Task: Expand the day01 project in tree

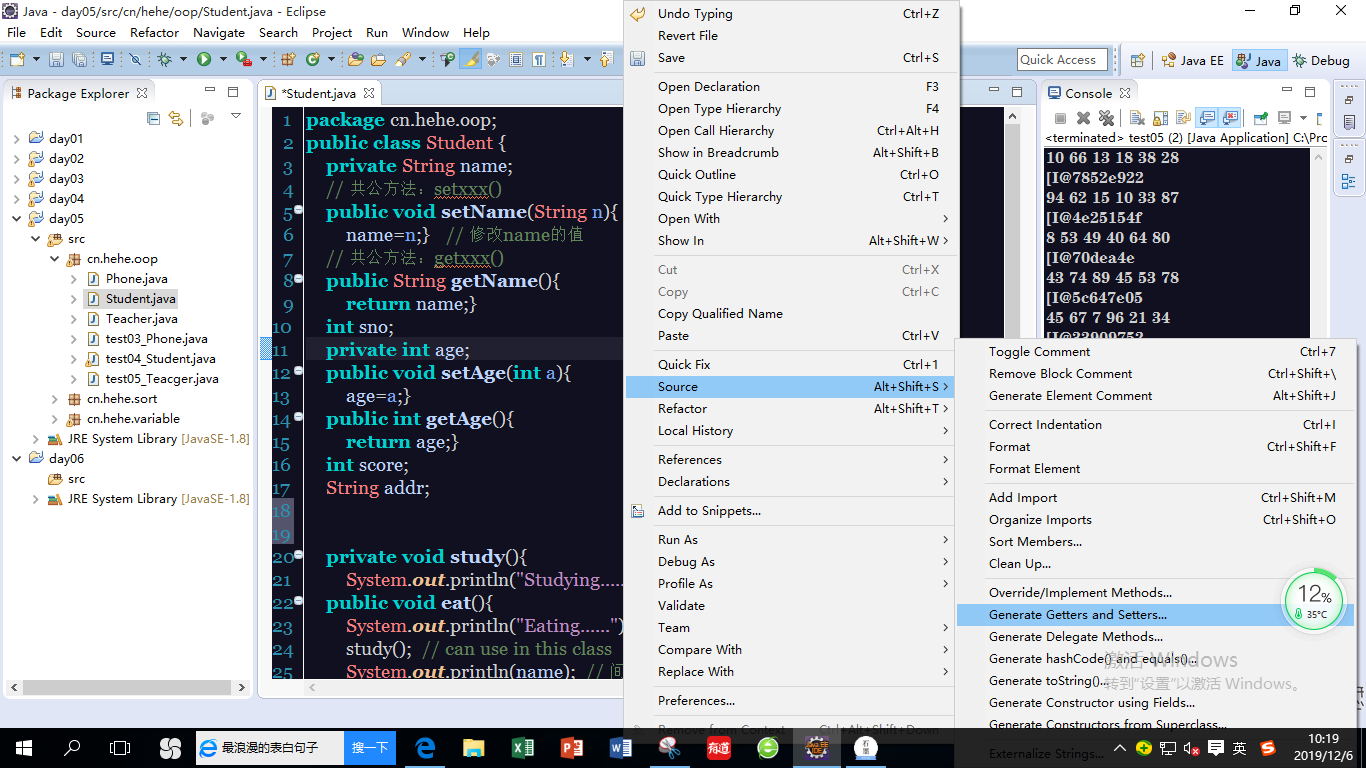Action: coord(16,139)
